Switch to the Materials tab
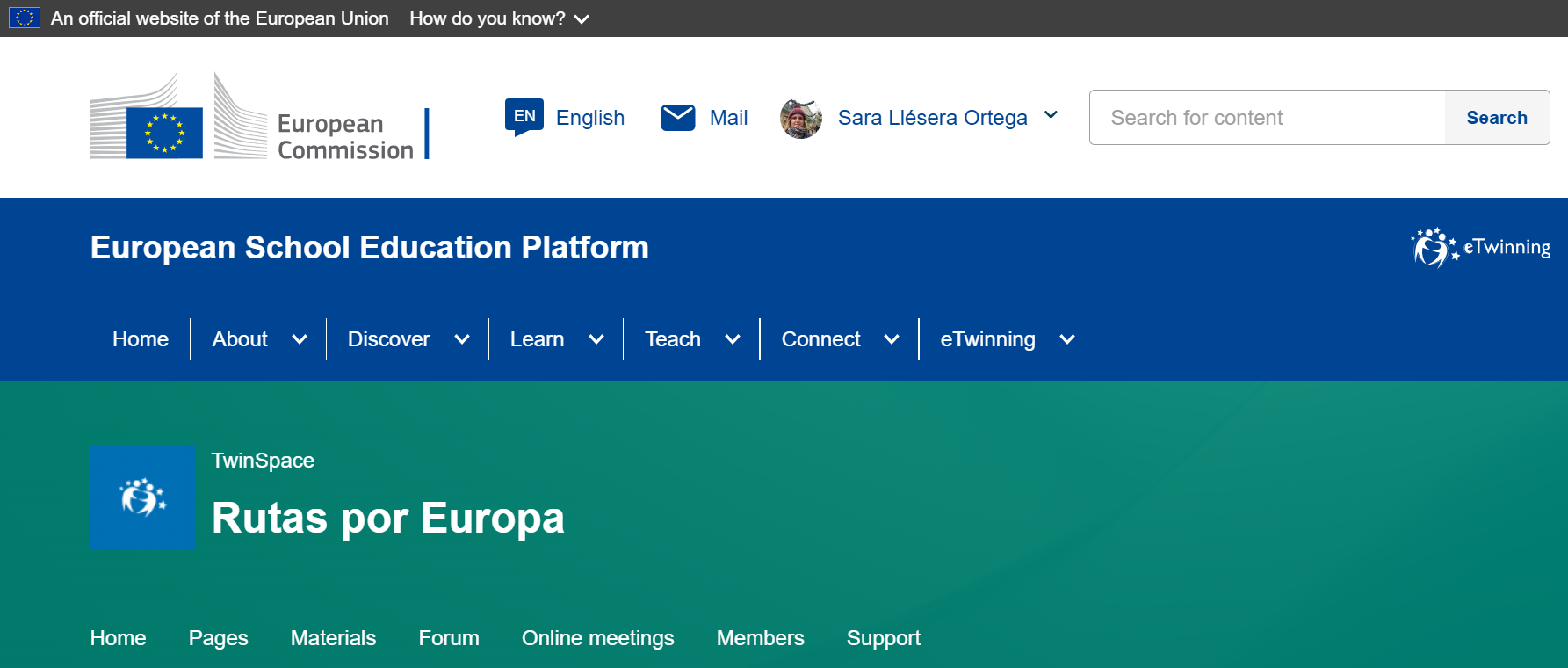 point(333,638)
